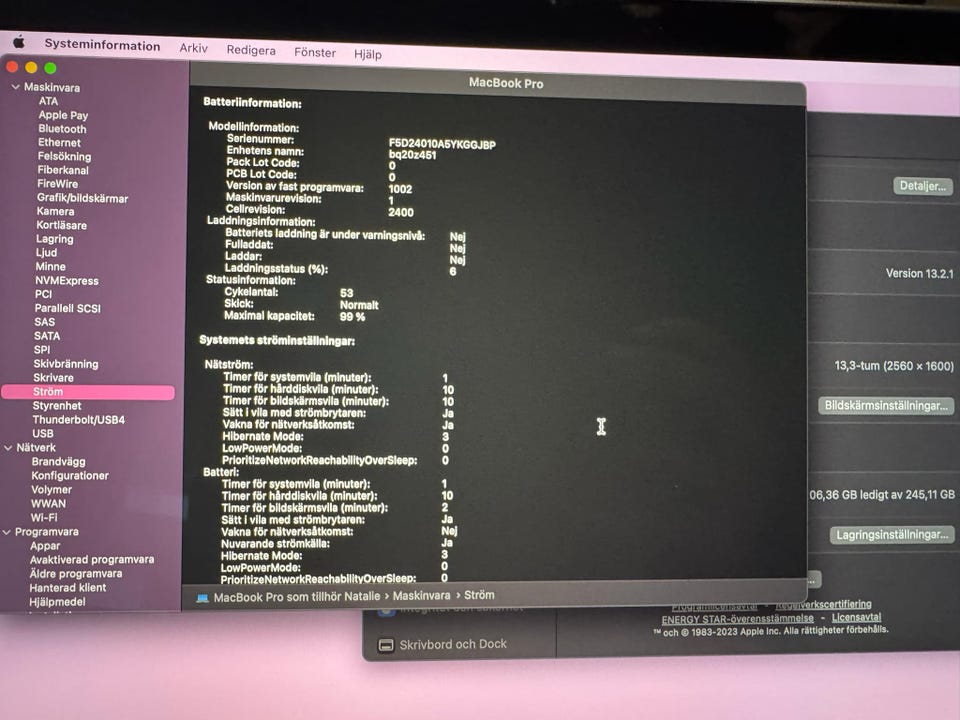
Task: Click the Cykelantal value 53
Action: 347,293
